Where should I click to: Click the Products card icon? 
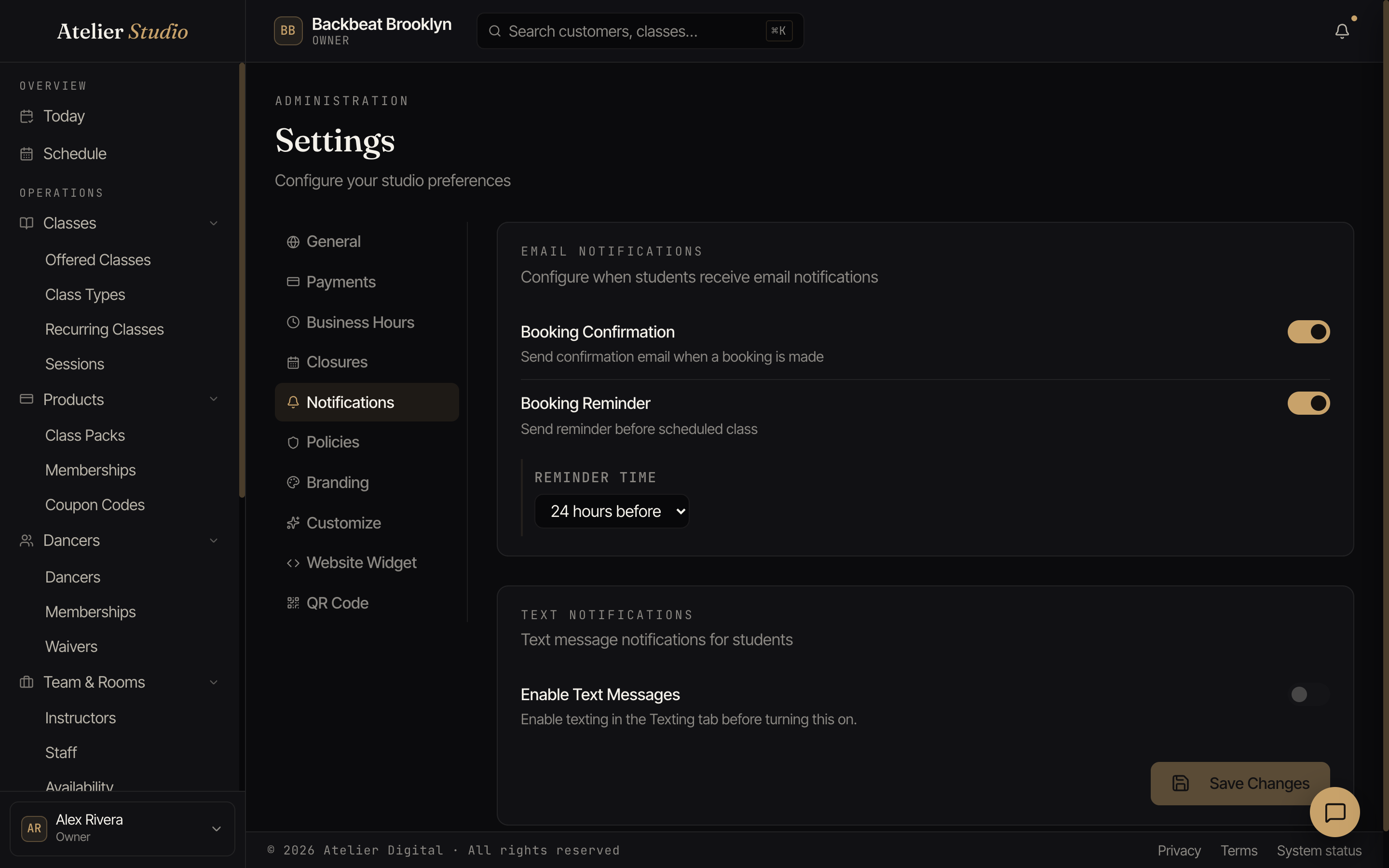pyautogui.click(x=27, y=399)
